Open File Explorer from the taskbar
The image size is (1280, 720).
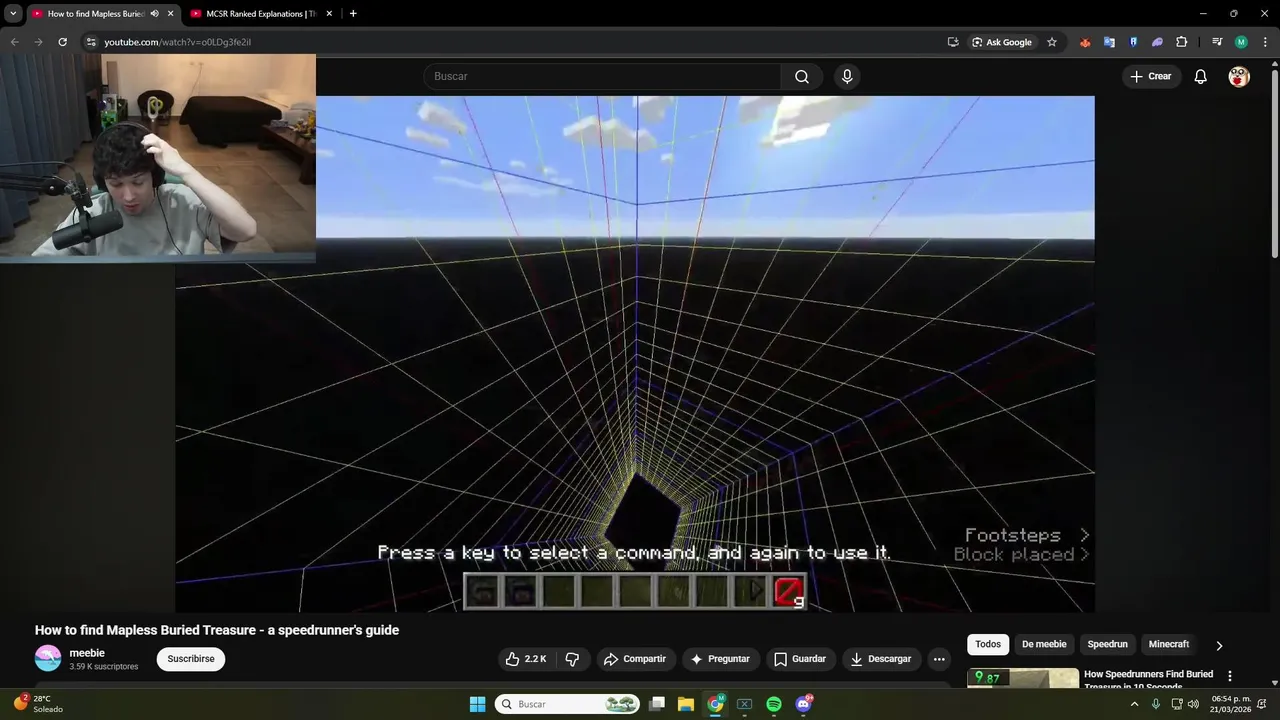[x=686, y=704]
